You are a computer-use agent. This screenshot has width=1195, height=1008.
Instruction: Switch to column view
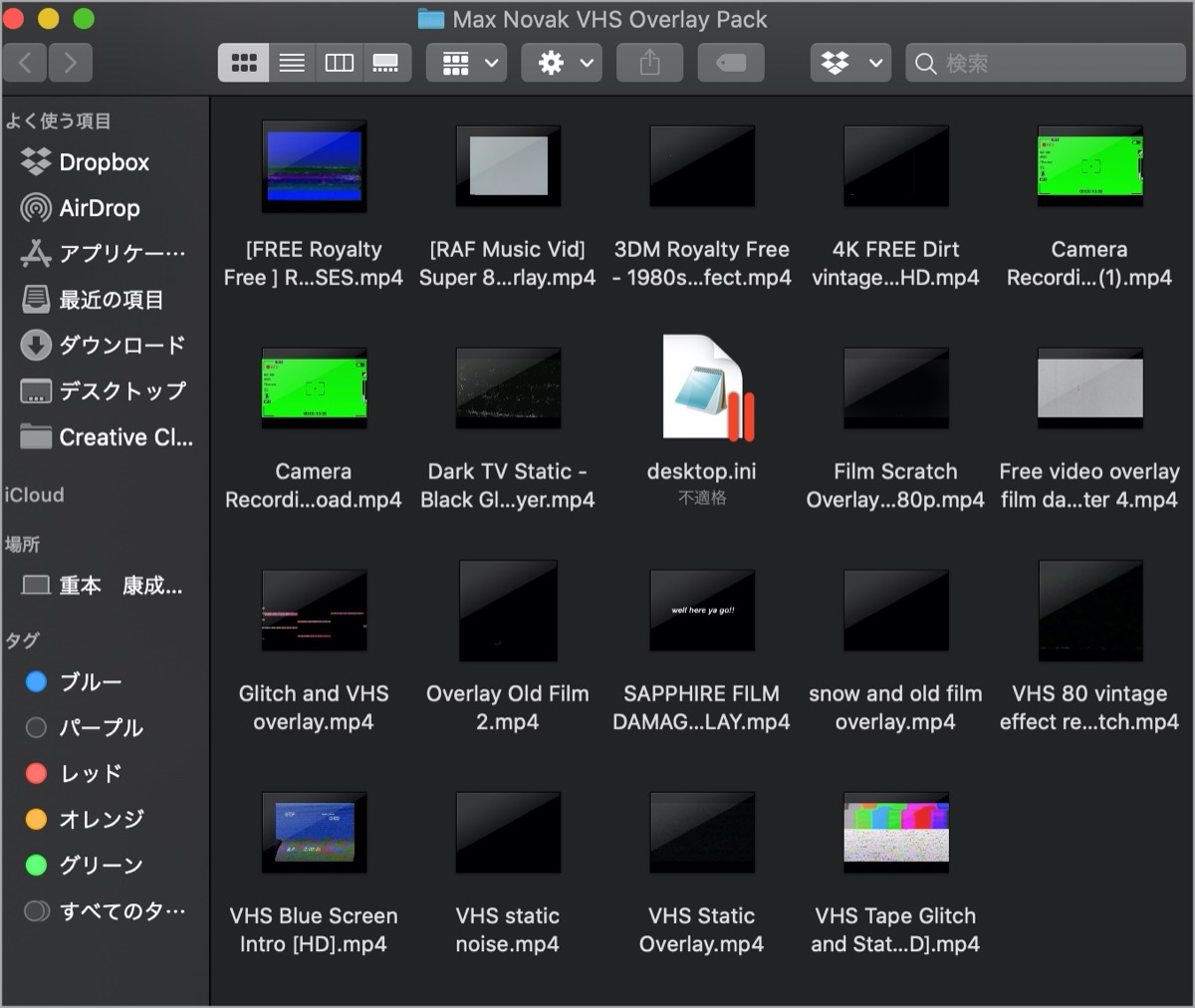pyautogui.click(x=340, y=64)
